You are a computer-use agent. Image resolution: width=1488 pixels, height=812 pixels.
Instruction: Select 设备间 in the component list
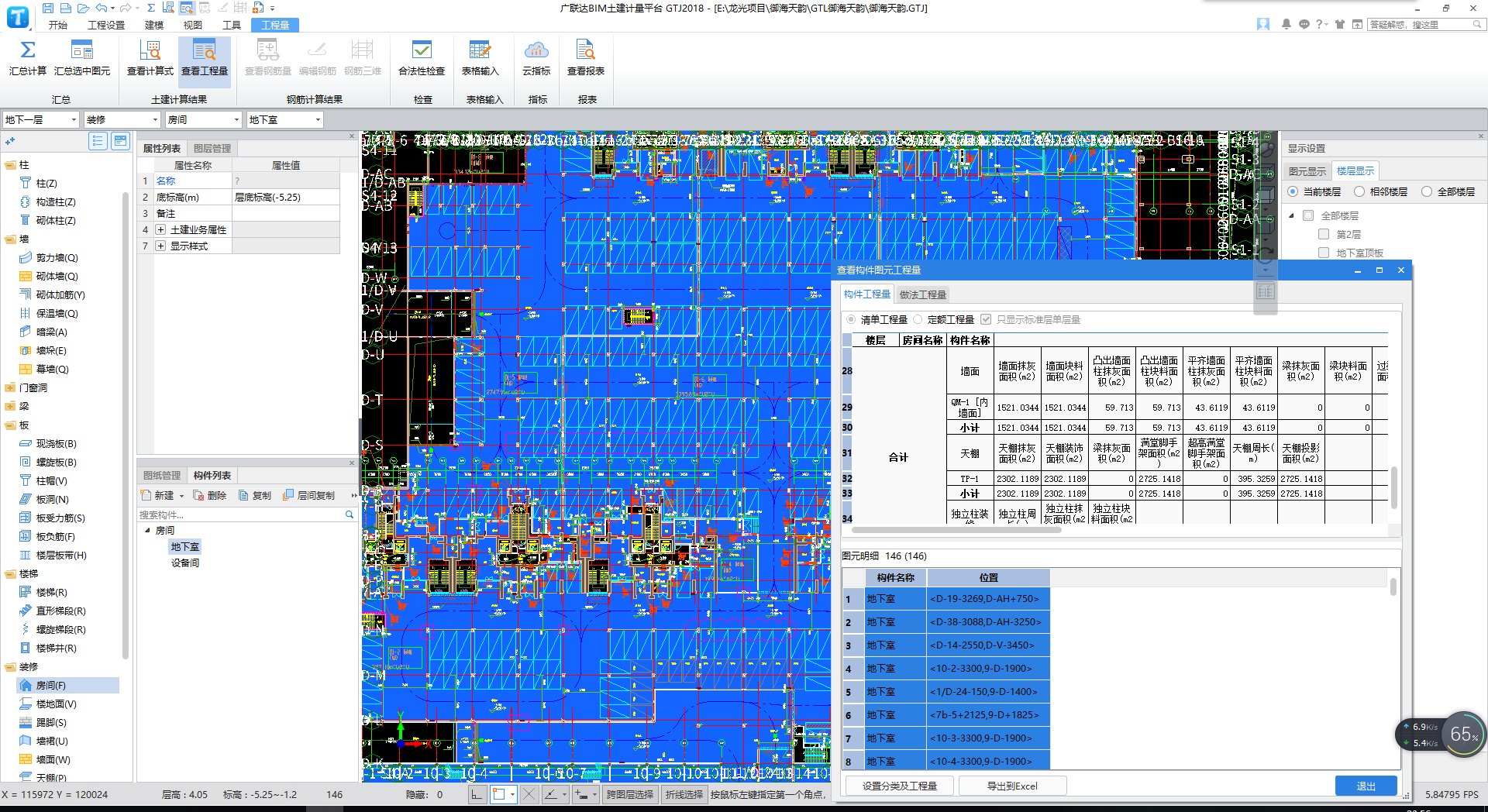(x=185, y=563)
